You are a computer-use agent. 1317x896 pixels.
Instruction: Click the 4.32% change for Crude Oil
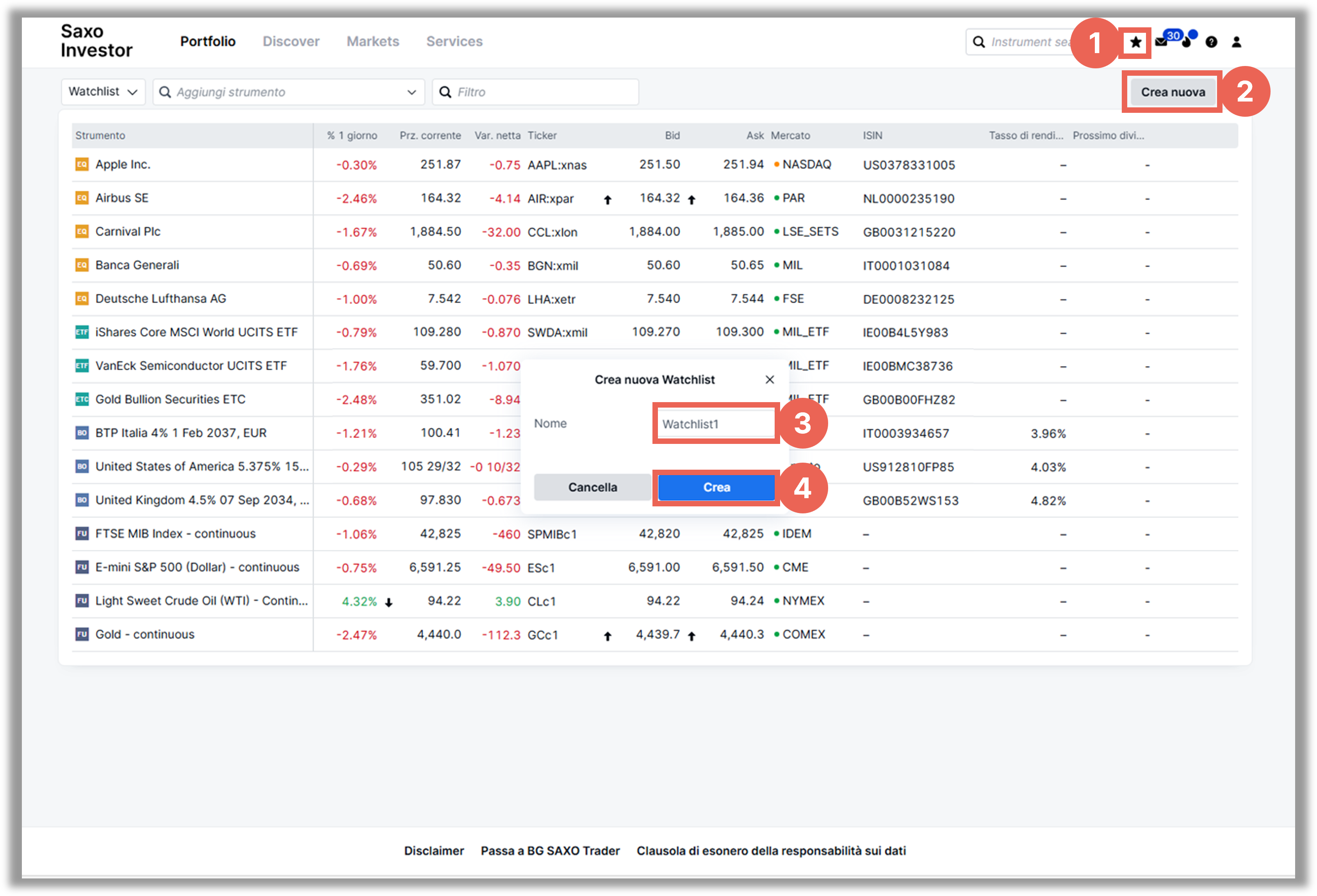359,601
